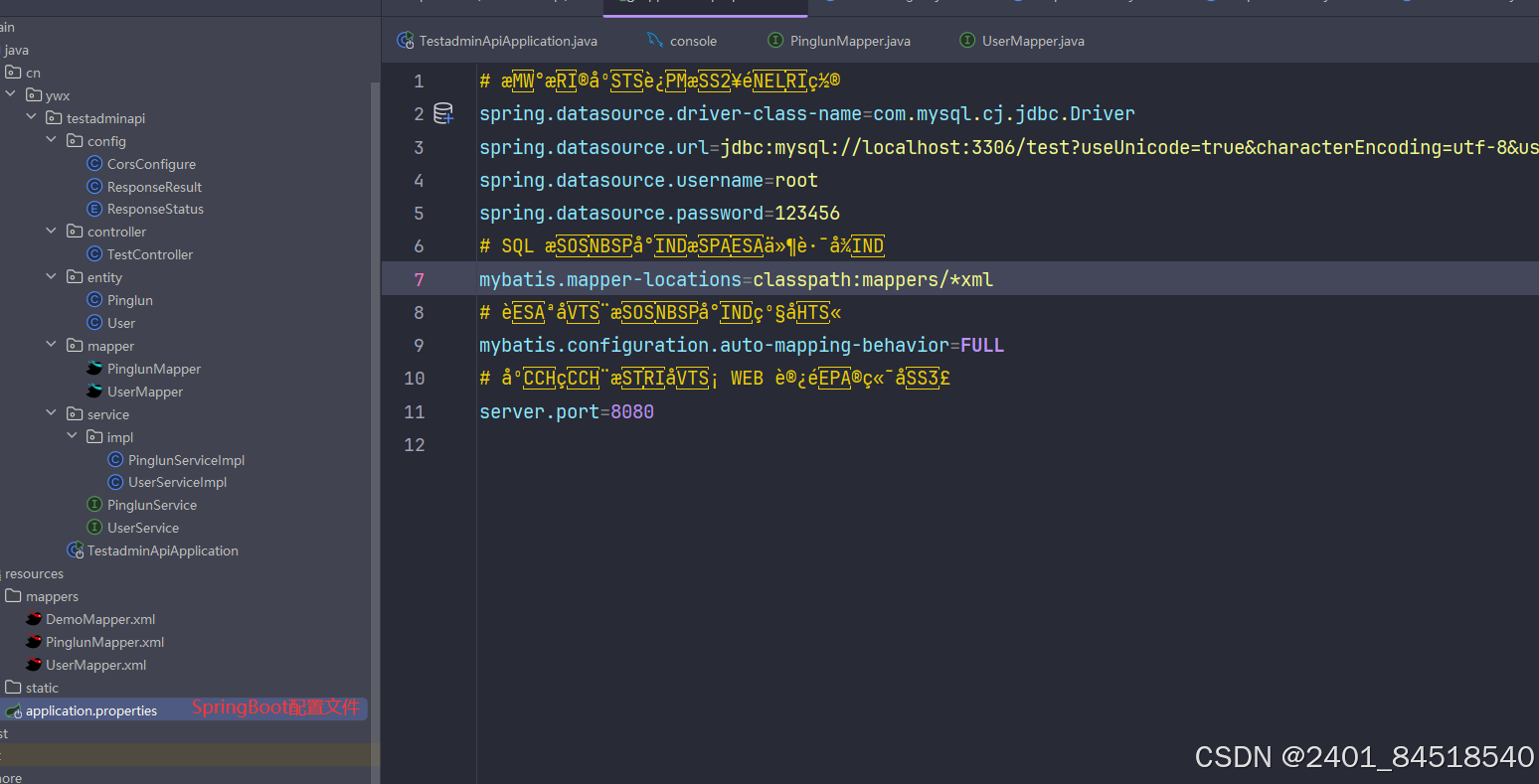The width and height of the screenshot is (1539, 784).
Task: Open UserMapper.xml
Action: pos(95,665)
